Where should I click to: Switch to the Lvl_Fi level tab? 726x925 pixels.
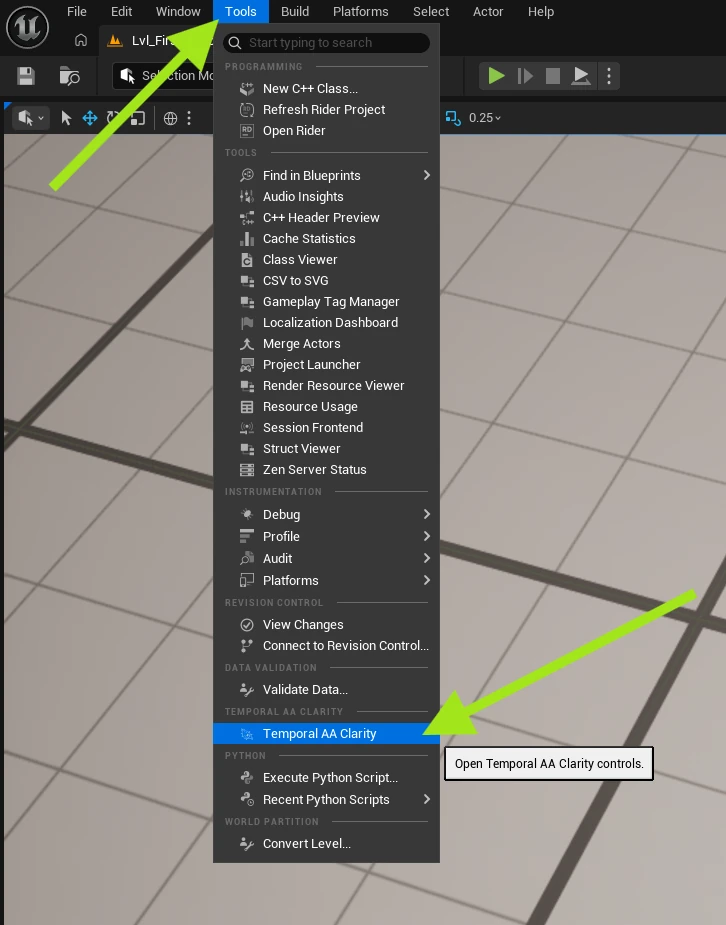tap(155, 40)
